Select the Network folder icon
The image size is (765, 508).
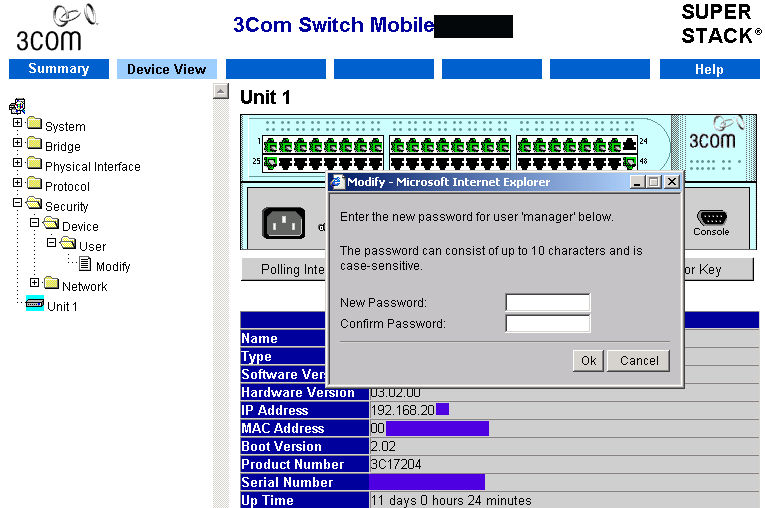pos(51,283)
